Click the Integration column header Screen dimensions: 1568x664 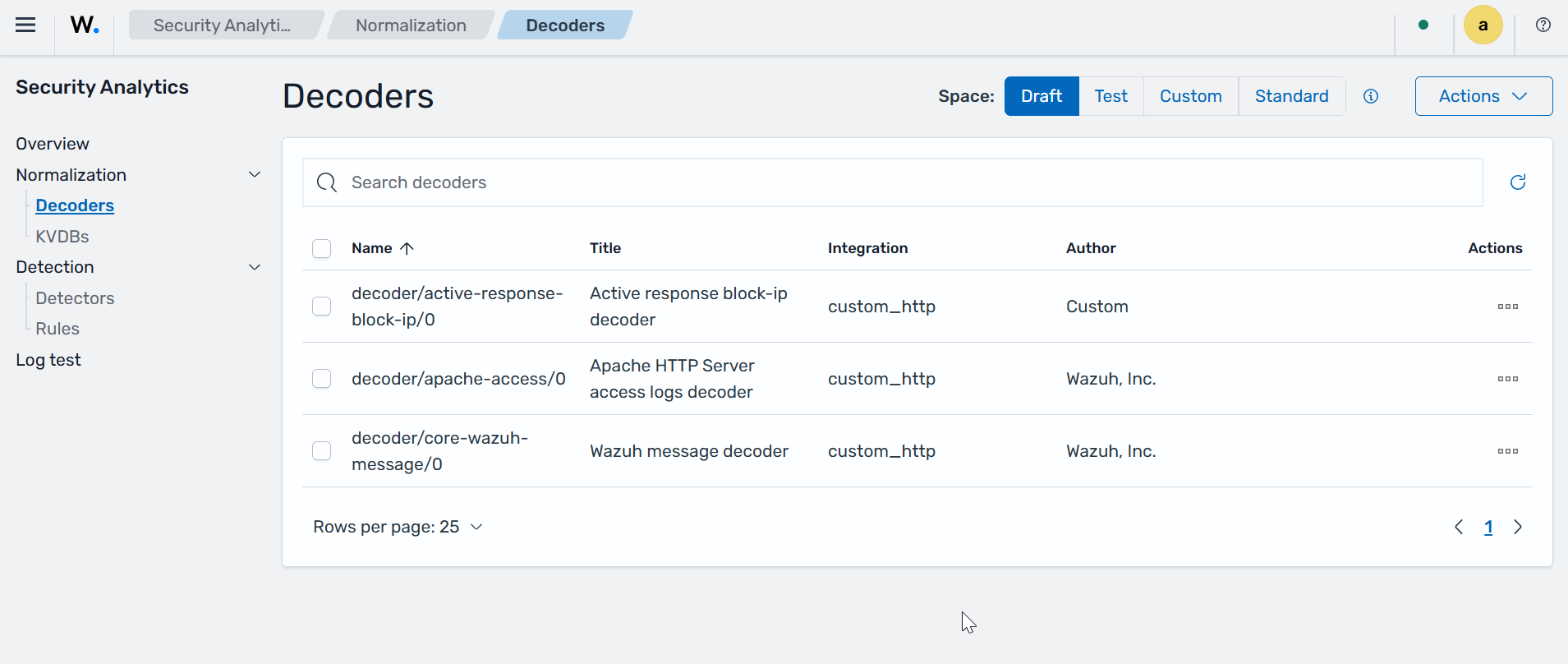pos(868,248)
